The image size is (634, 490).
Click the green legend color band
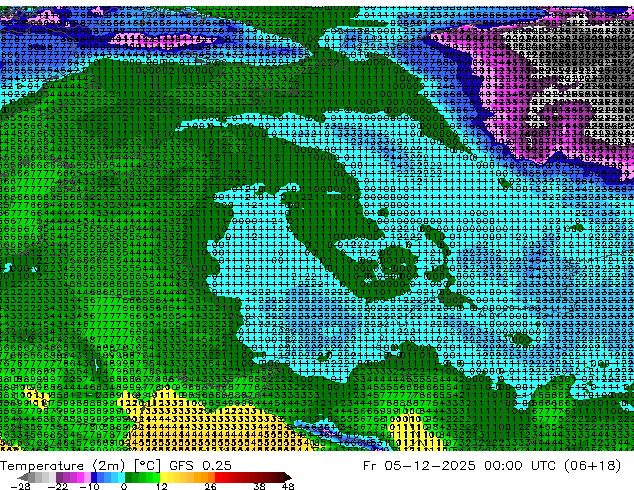click(142, 477)
